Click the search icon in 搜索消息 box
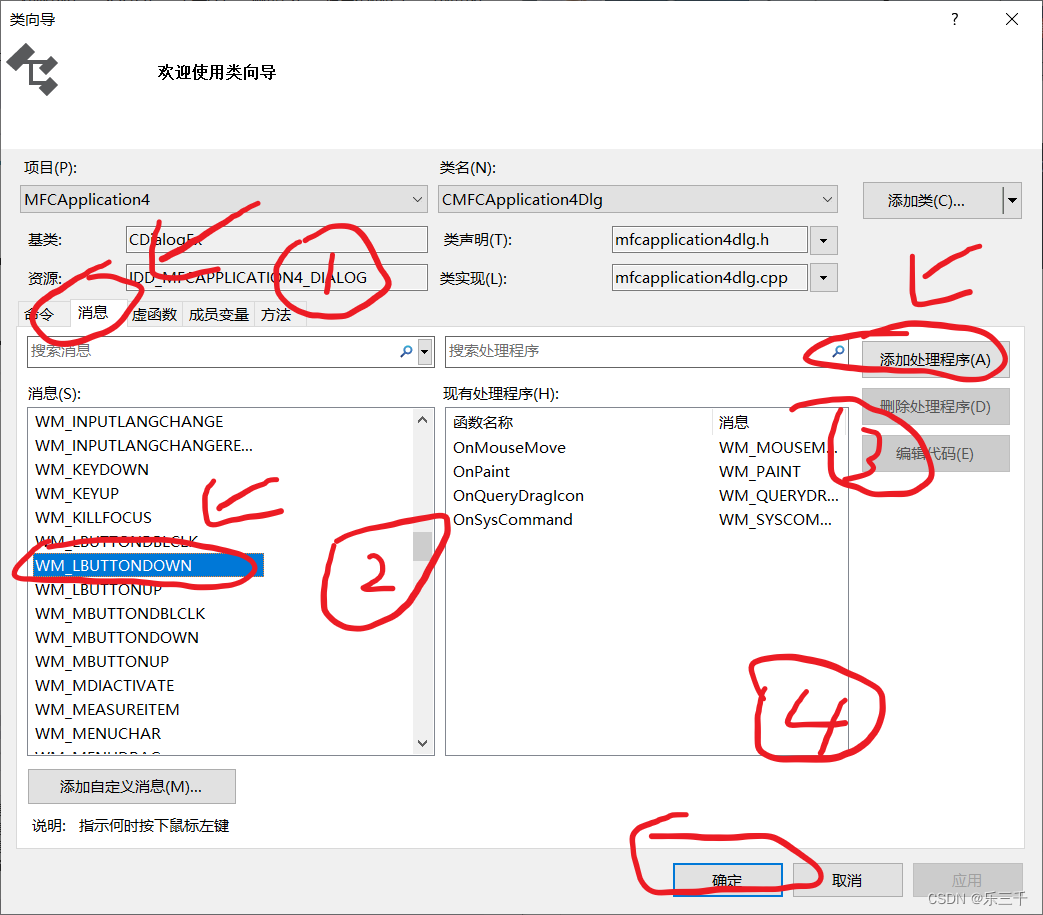This screenshot has width=1043, height=915. pyautogui.click(x=405, y=352)
